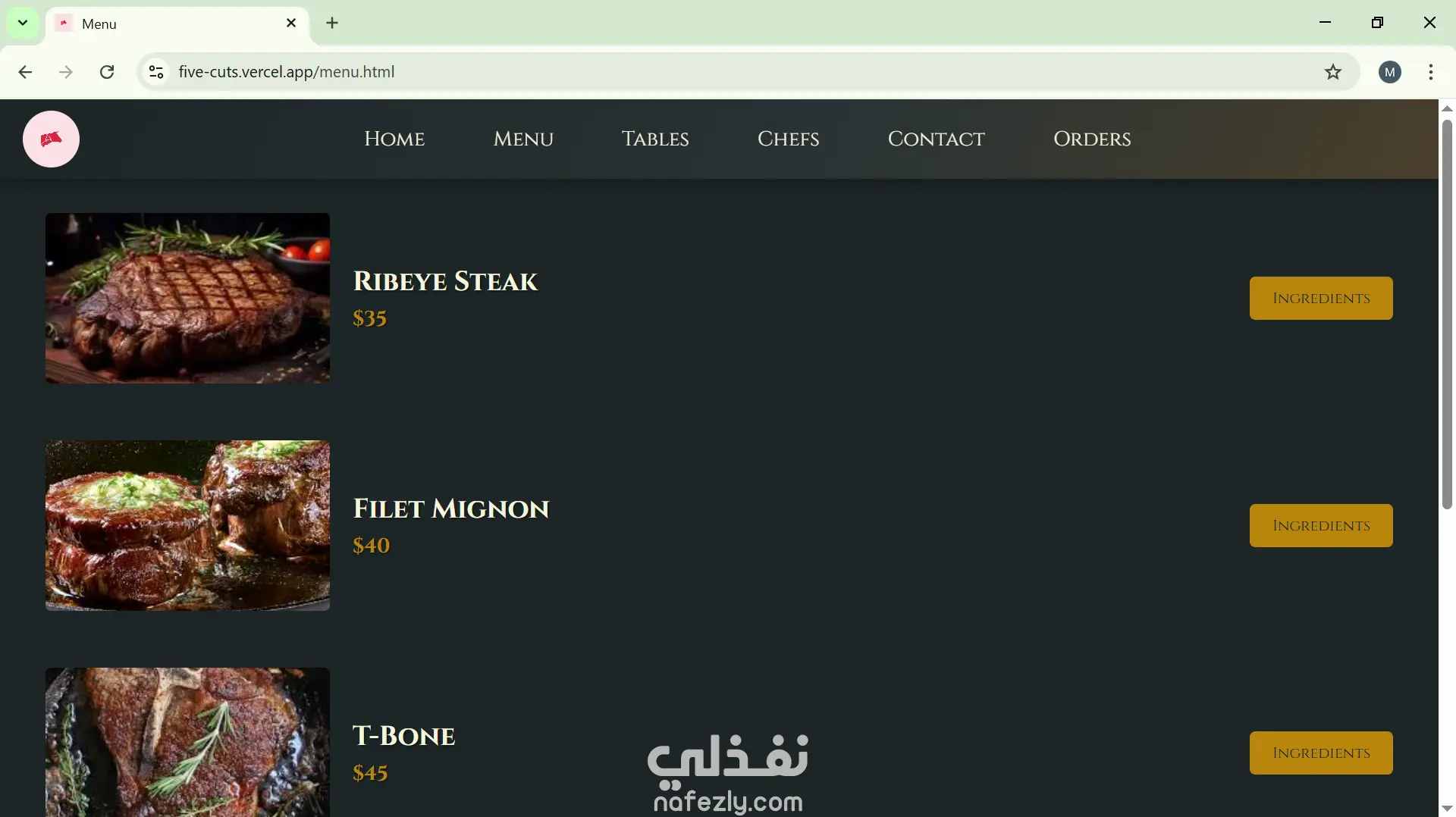Go back to the previous page
This screenshot has width=1456, height=817.
(25, 72)
